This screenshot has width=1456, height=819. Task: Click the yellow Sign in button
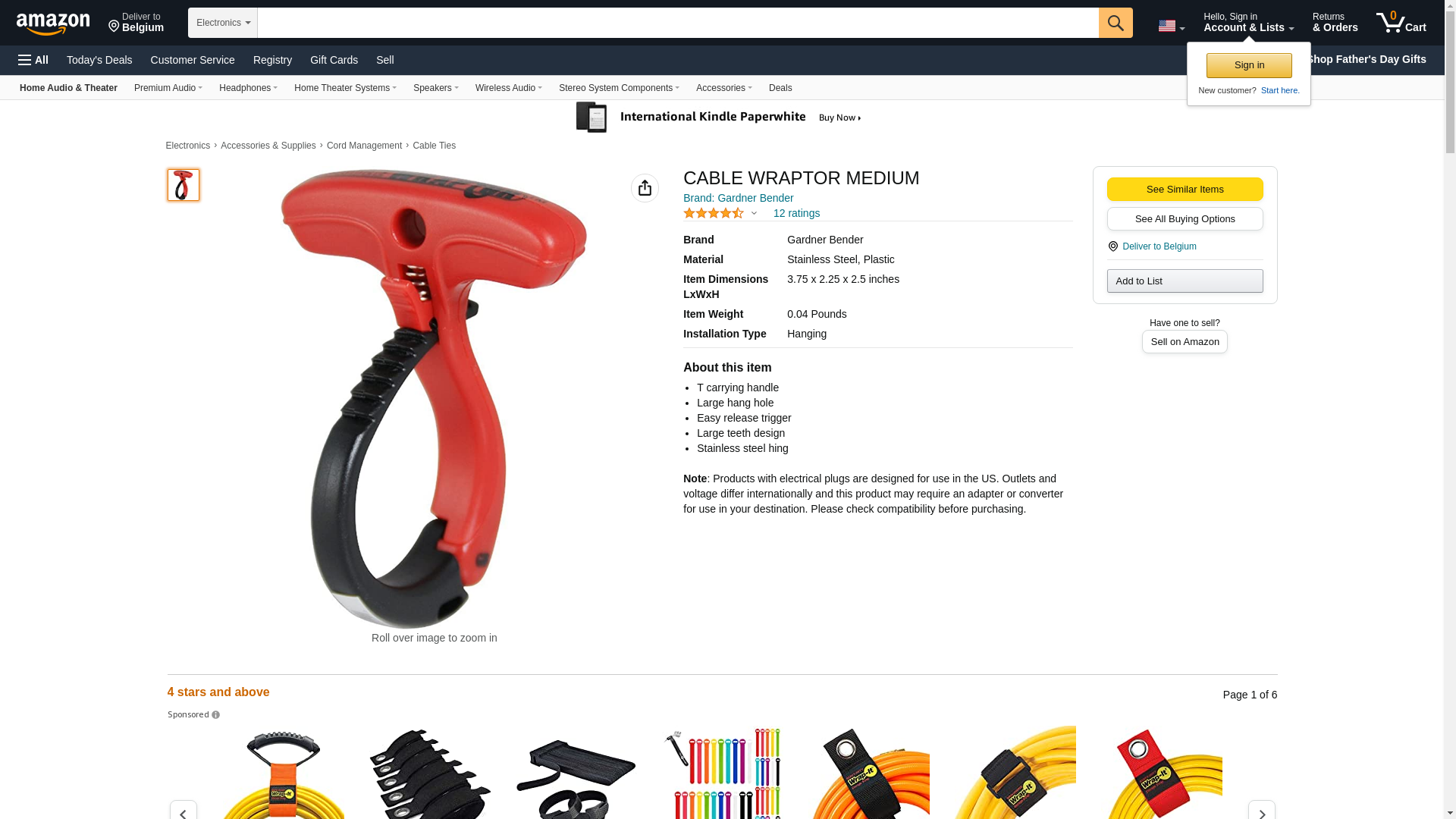(1249, 65)
